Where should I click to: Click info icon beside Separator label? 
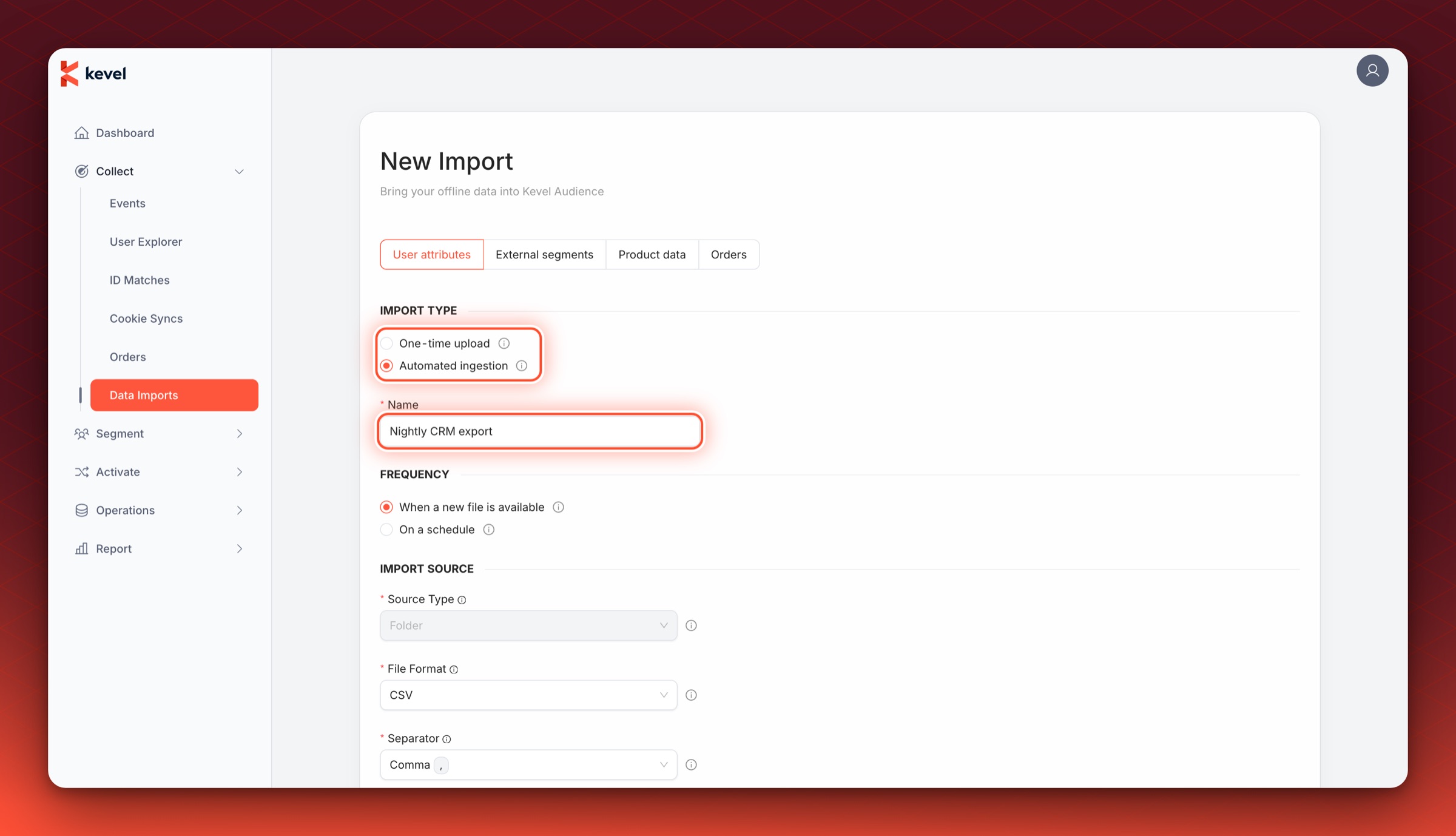click(x=447, y=739)
